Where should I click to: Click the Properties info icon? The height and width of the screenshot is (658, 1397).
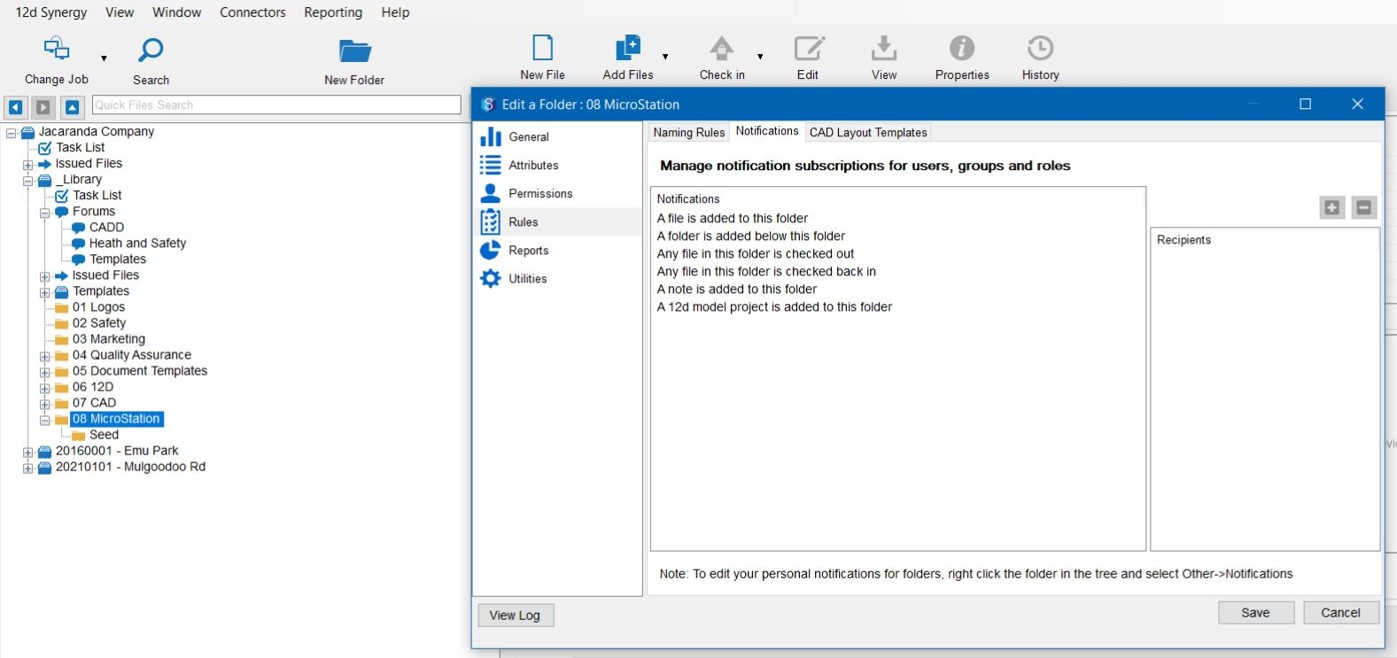click(962, 49)
